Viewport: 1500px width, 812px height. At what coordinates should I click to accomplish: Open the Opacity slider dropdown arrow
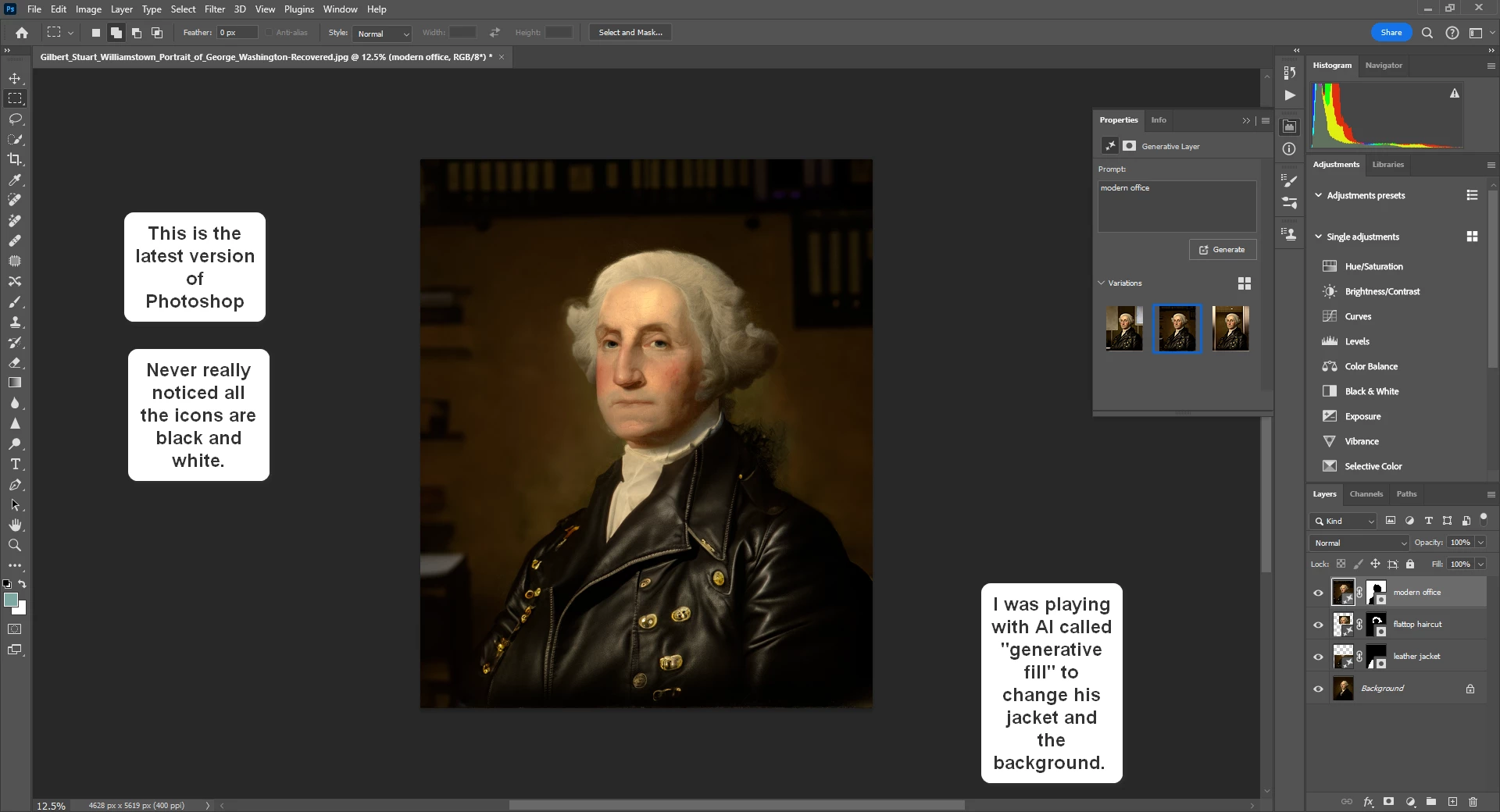(1480, 543)
